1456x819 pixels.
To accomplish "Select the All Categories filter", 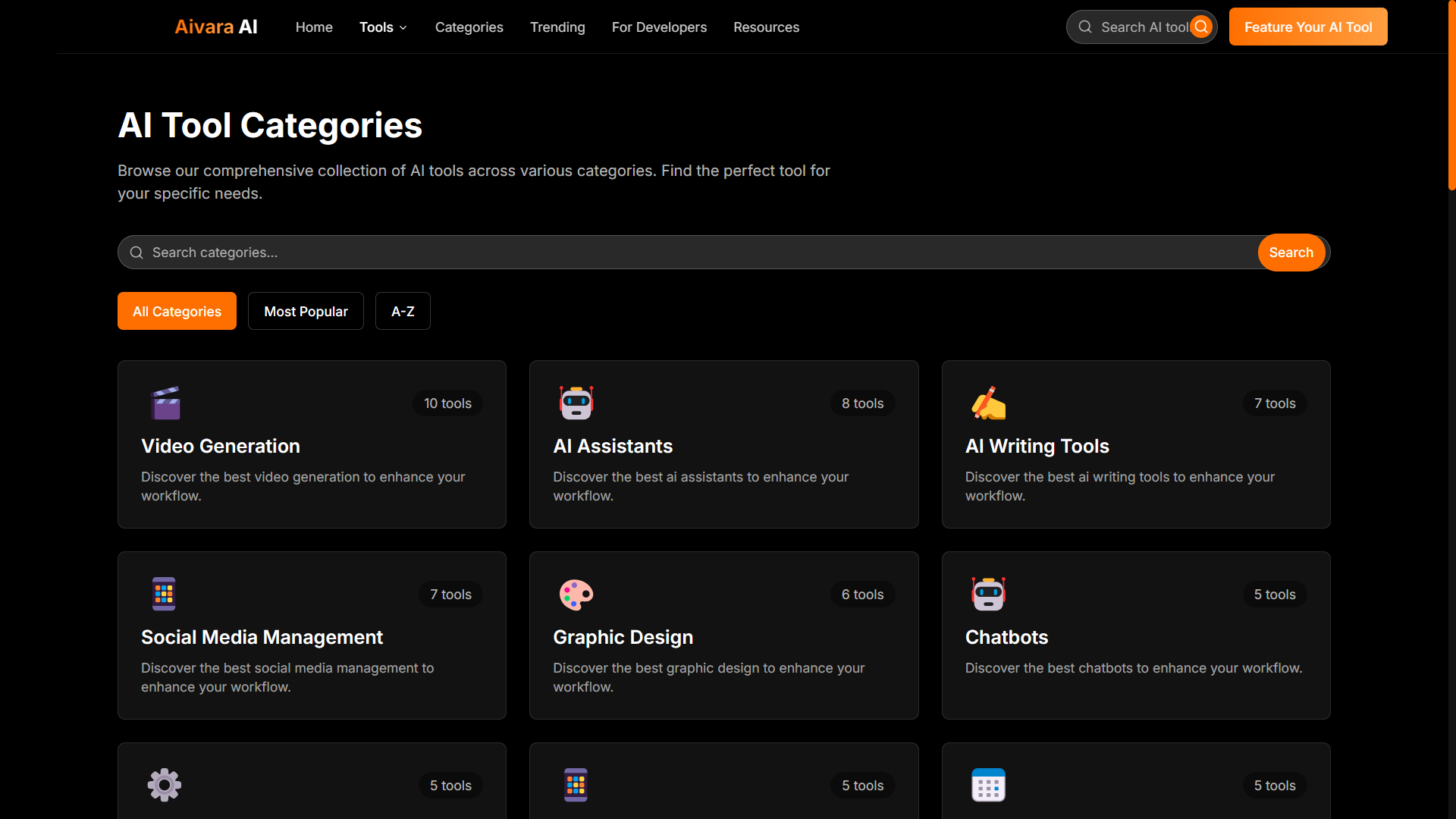I will [177, 312].
